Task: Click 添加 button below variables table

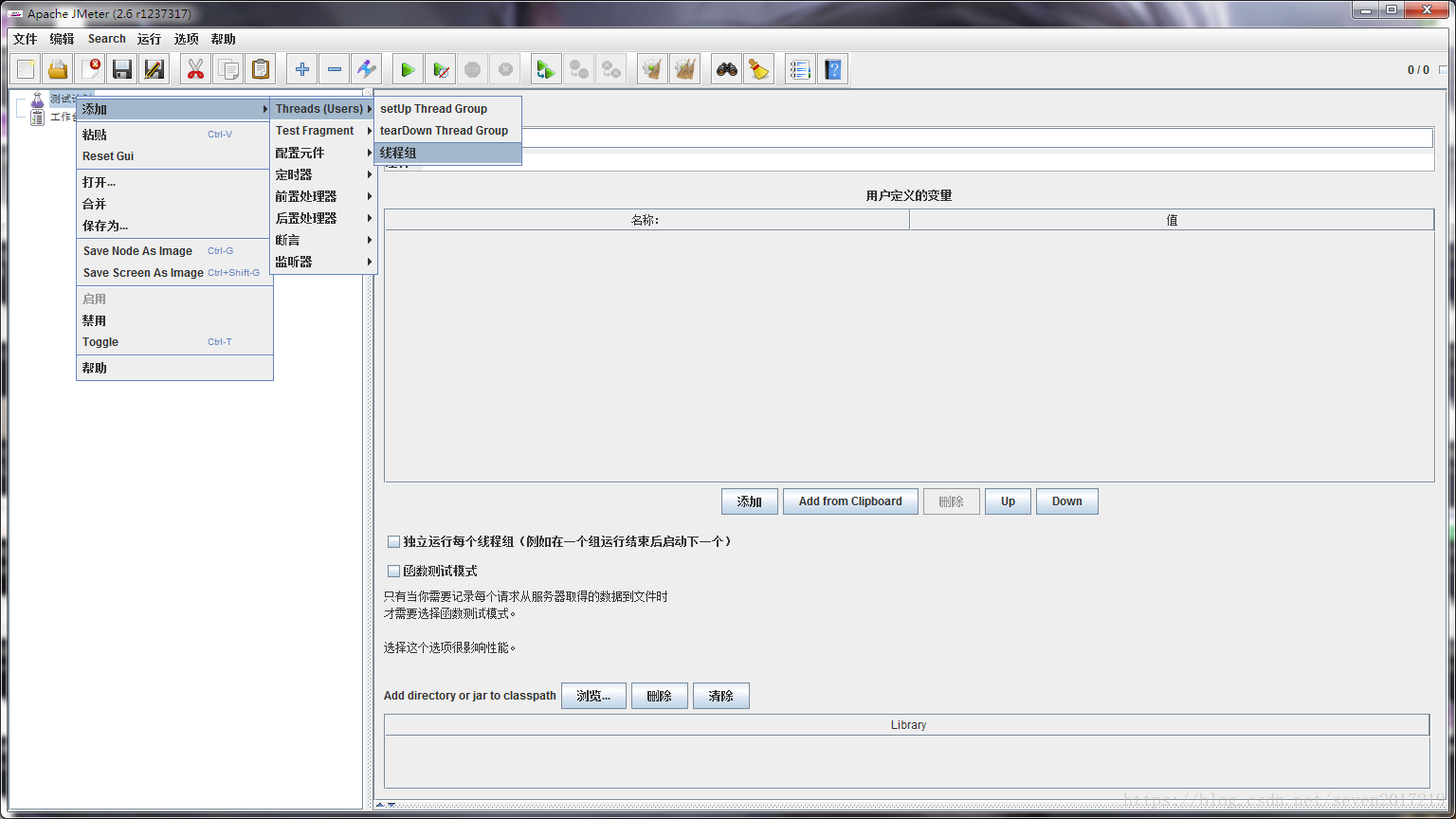Action: click(750, 501)
